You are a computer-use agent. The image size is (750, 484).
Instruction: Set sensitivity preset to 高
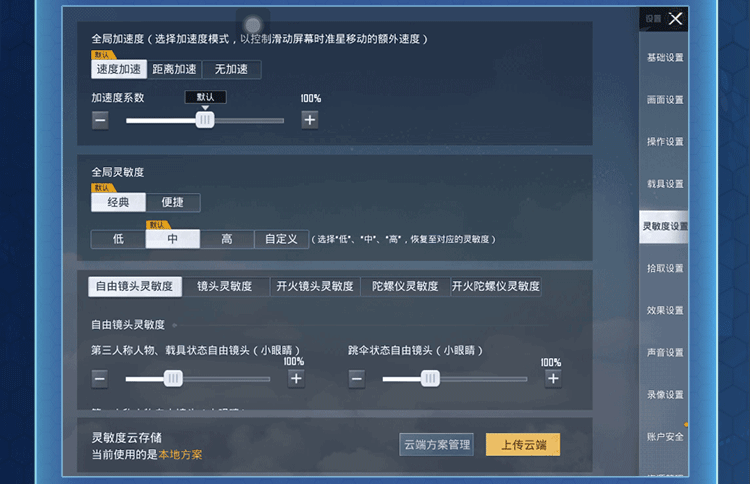pyautogui.click(x=227, y=239)
